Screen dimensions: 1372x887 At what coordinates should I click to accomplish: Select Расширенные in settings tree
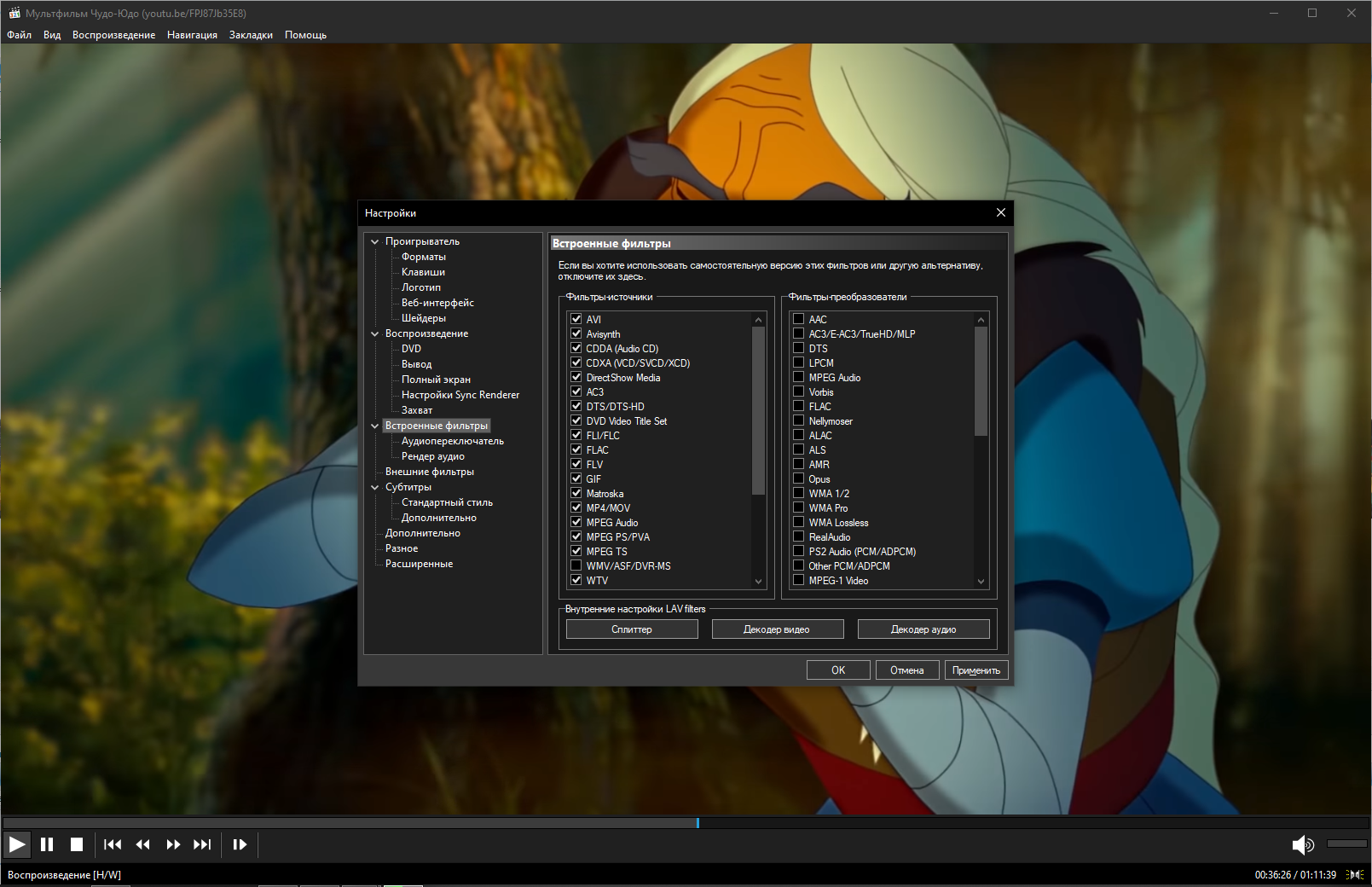coord(419,564)
